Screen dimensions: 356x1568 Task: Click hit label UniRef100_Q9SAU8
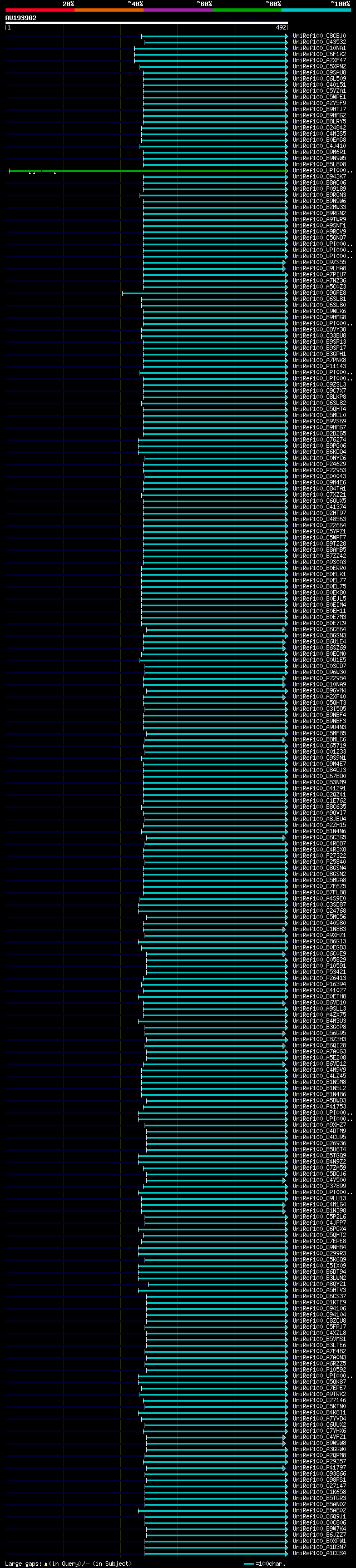tap(319, 72)
